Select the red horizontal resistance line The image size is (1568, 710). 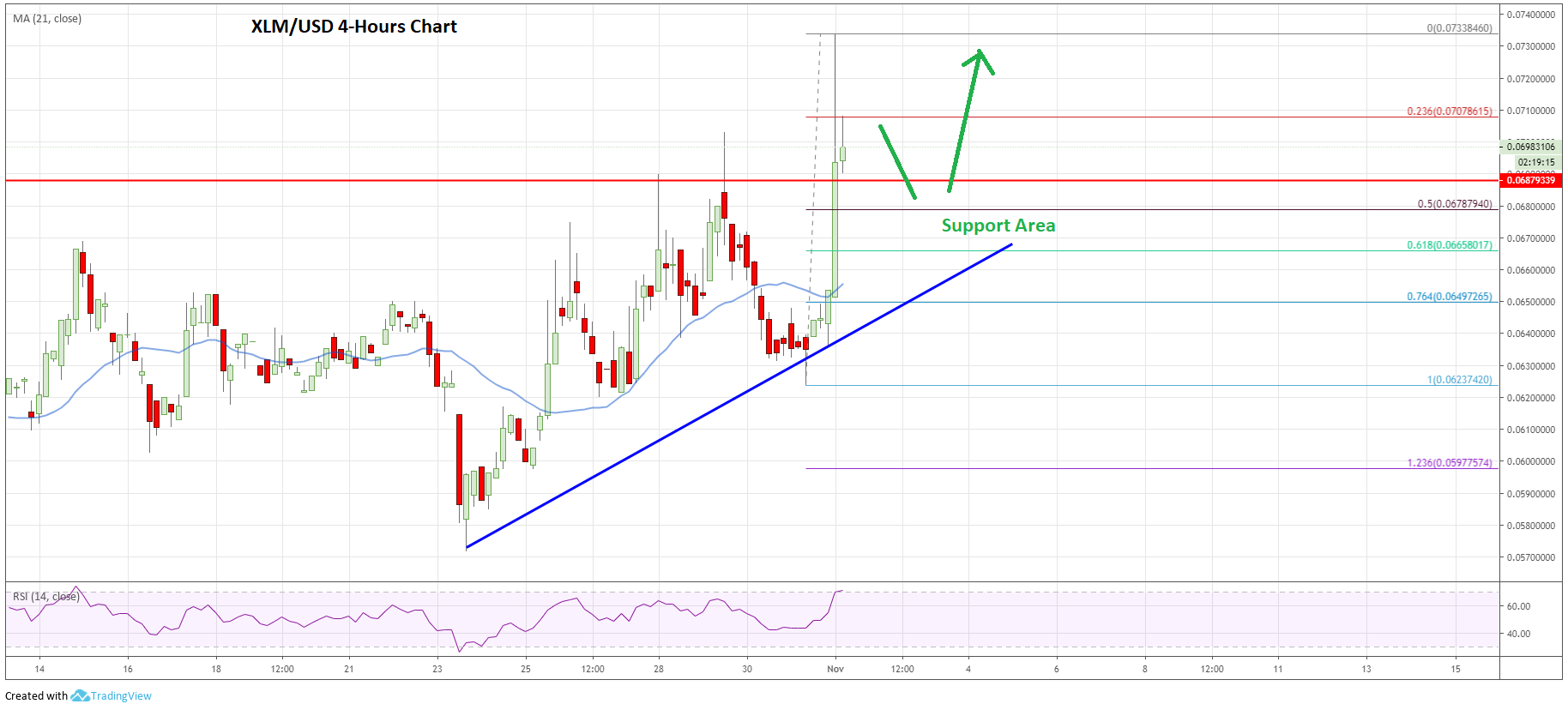tap(752, 180)
